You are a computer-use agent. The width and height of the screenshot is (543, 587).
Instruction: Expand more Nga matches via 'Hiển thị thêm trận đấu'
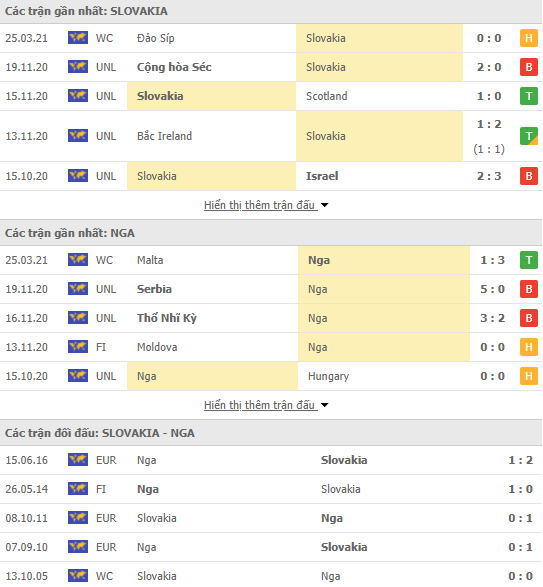point(260,405)
